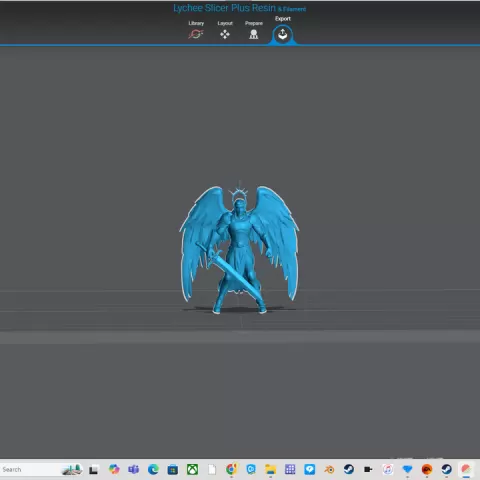Open Task View from the taskbar

coord(93,470)
